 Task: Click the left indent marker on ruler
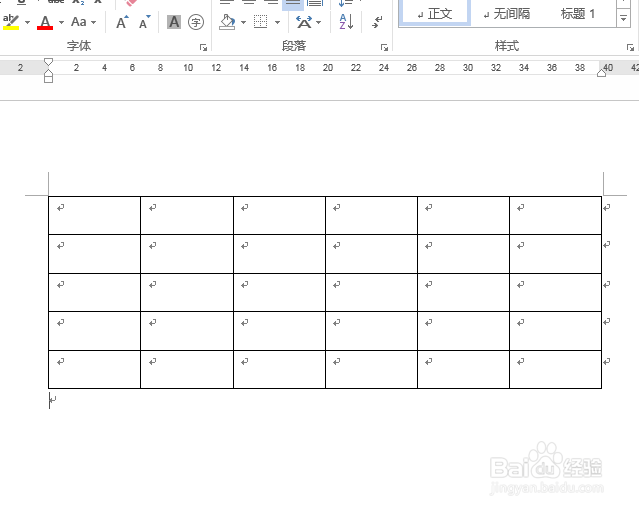pyautogui.click(x=48, y=78)
